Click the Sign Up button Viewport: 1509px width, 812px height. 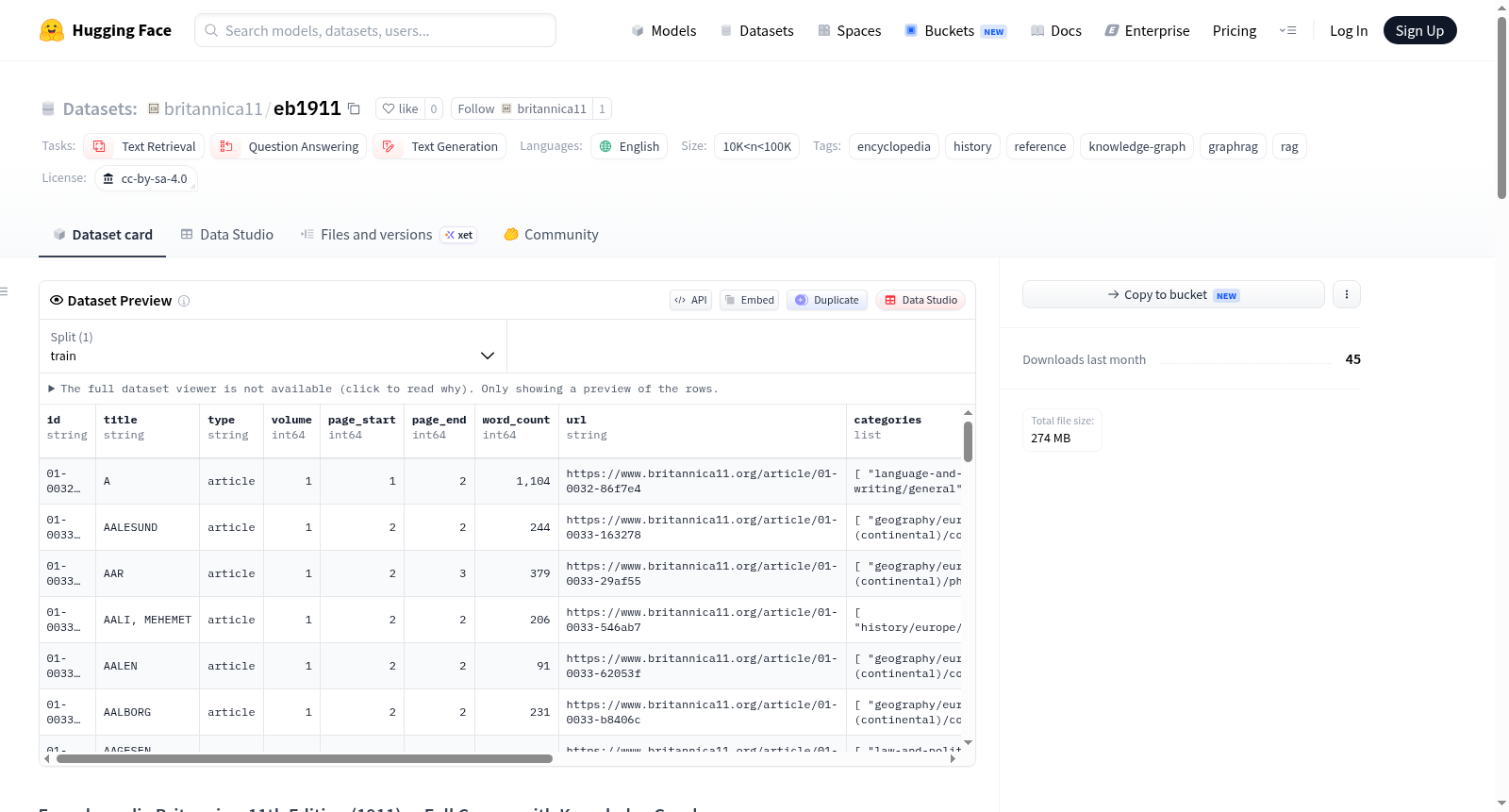(1419, 30)
